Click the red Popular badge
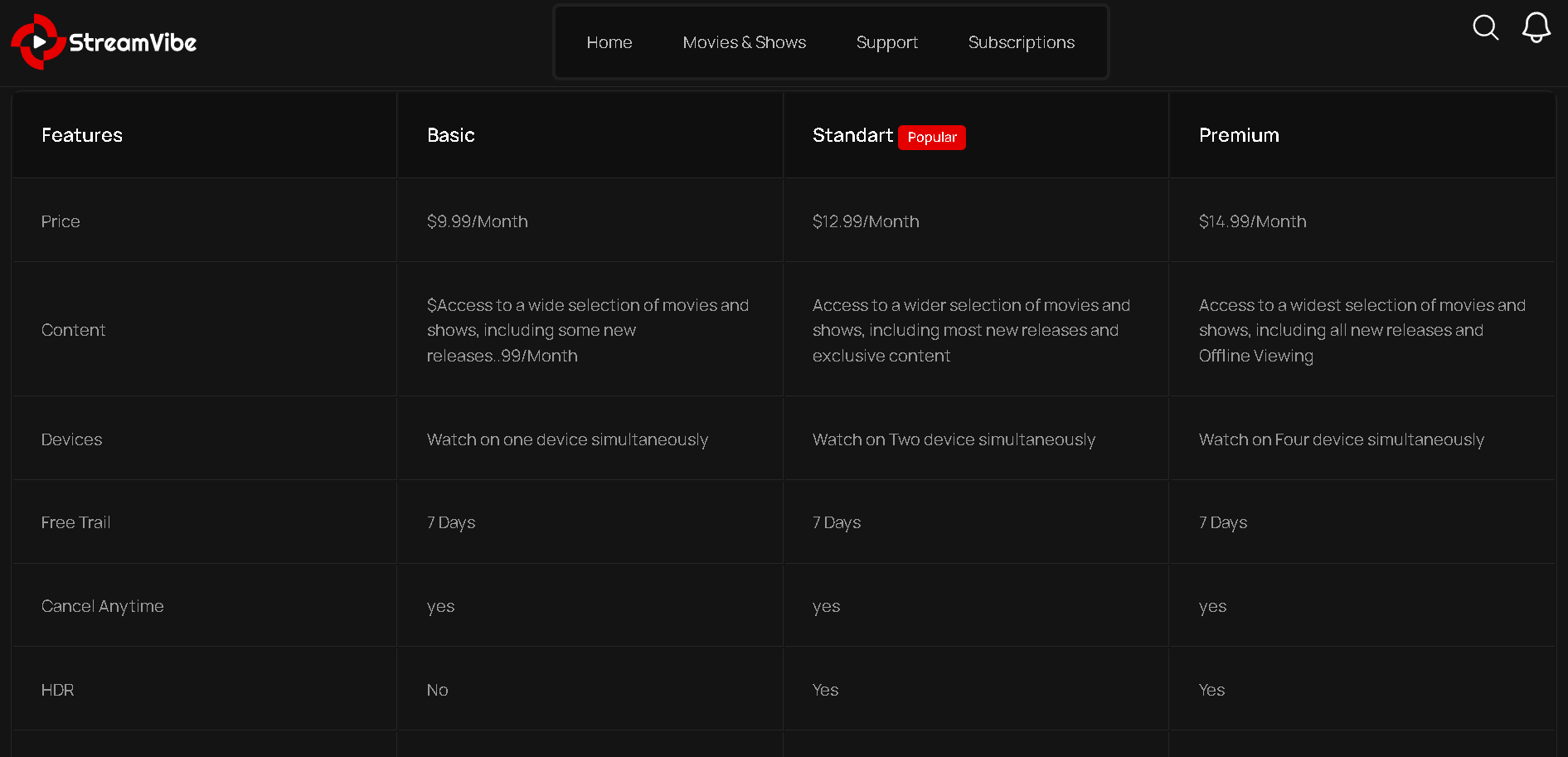 (x=931, y=137)
